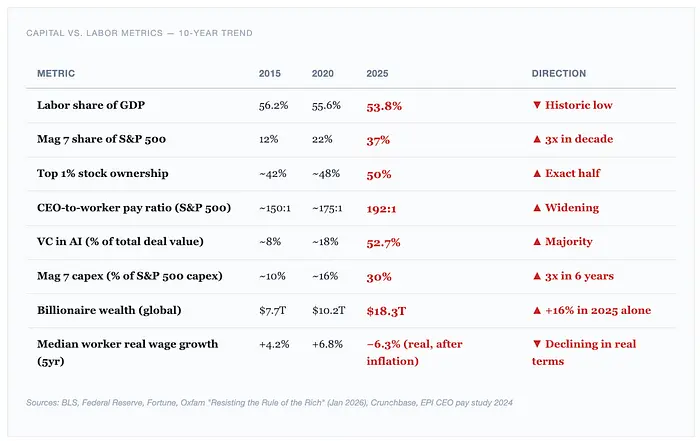Viewport: 700px width, 441px height.
Task: Click the 52.7% VC in AI value
Action: tap(384, 242)
